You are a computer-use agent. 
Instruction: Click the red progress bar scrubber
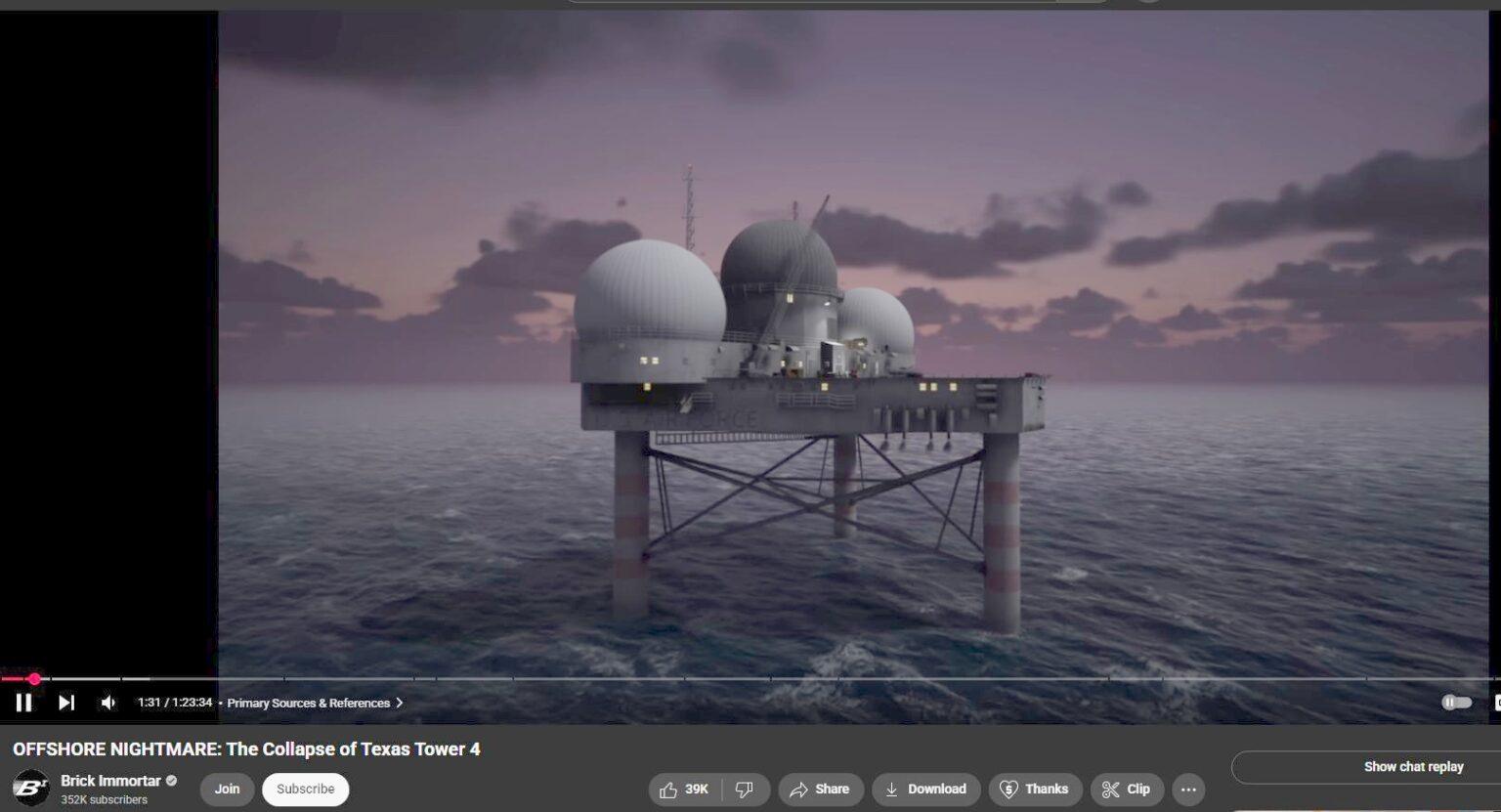(x=34, y=679)
